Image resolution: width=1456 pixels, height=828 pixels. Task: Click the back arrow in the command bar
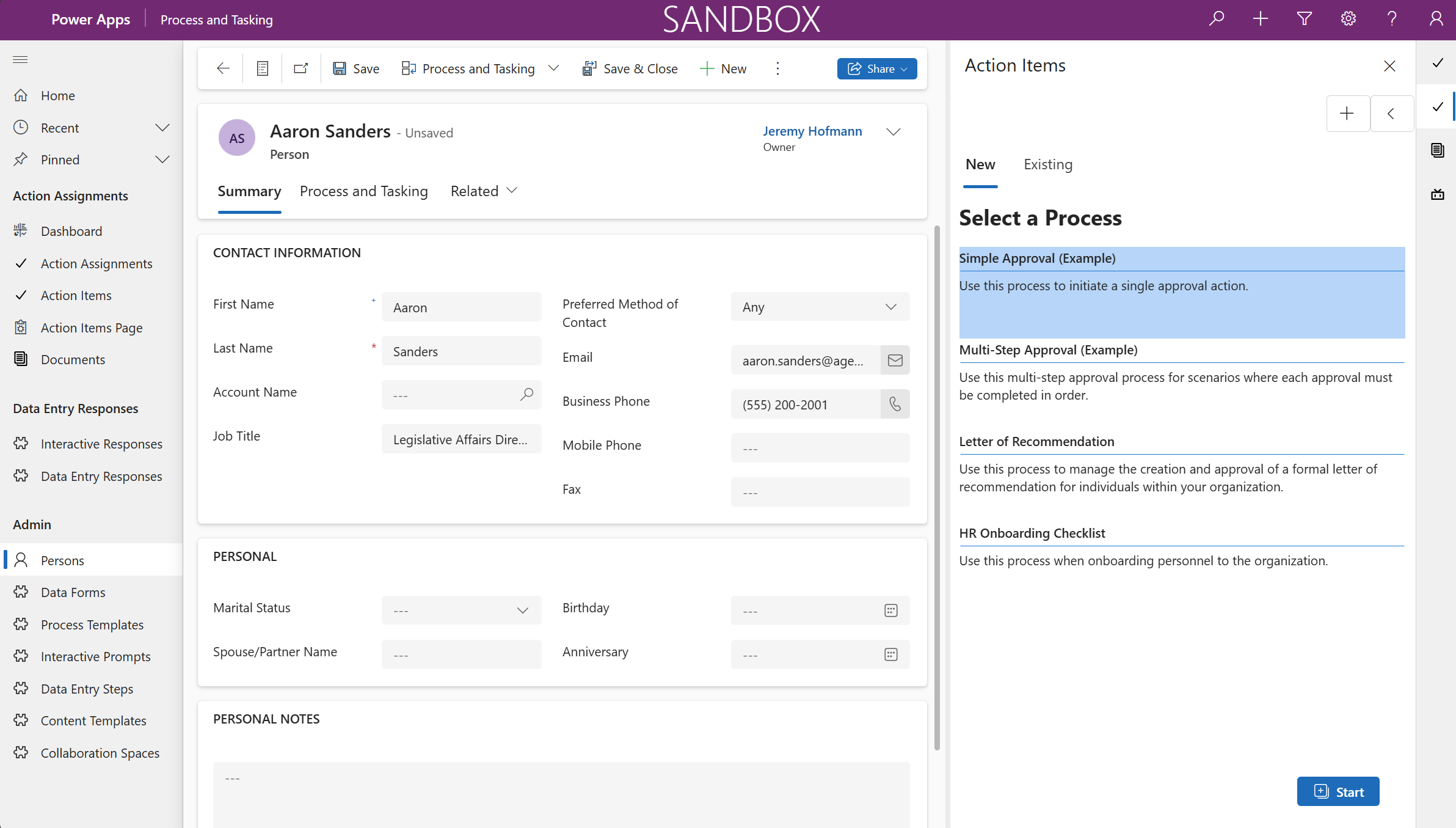coord(223,68)
